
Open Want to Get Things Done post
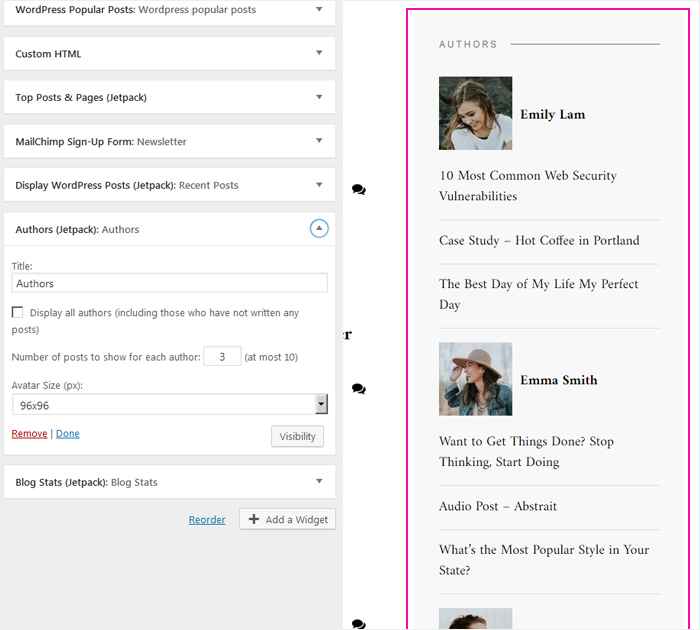click(x=526, y=451)
